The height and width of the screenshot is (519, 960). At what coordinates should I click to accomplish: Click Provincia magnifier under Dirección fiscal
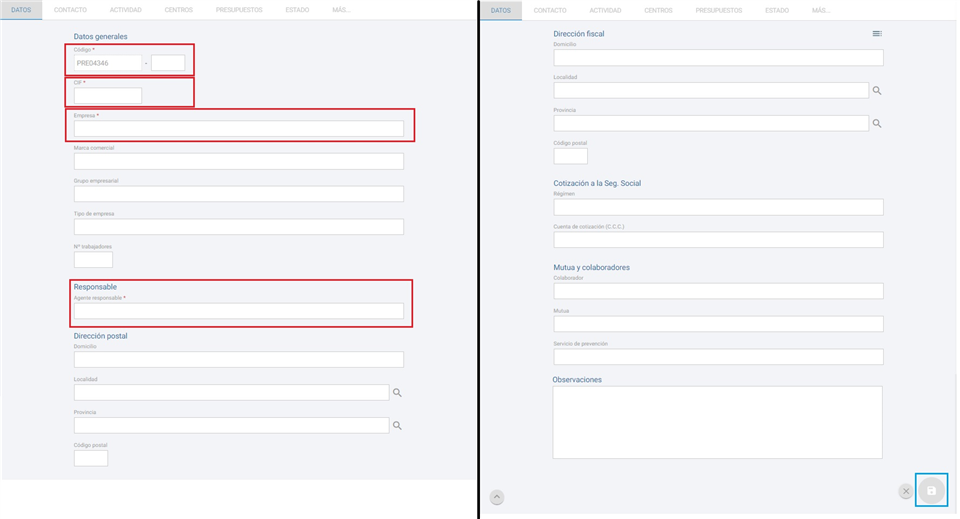click(x=877, y=124)
